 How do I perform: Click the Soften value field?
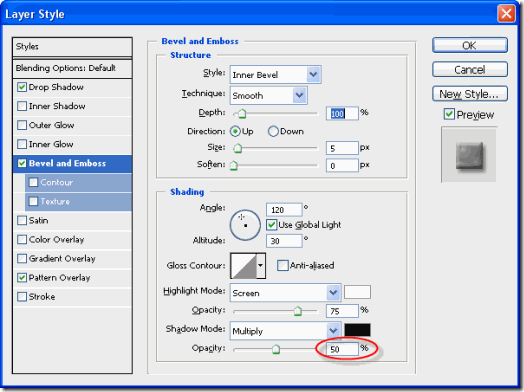[x=342, y=165]
